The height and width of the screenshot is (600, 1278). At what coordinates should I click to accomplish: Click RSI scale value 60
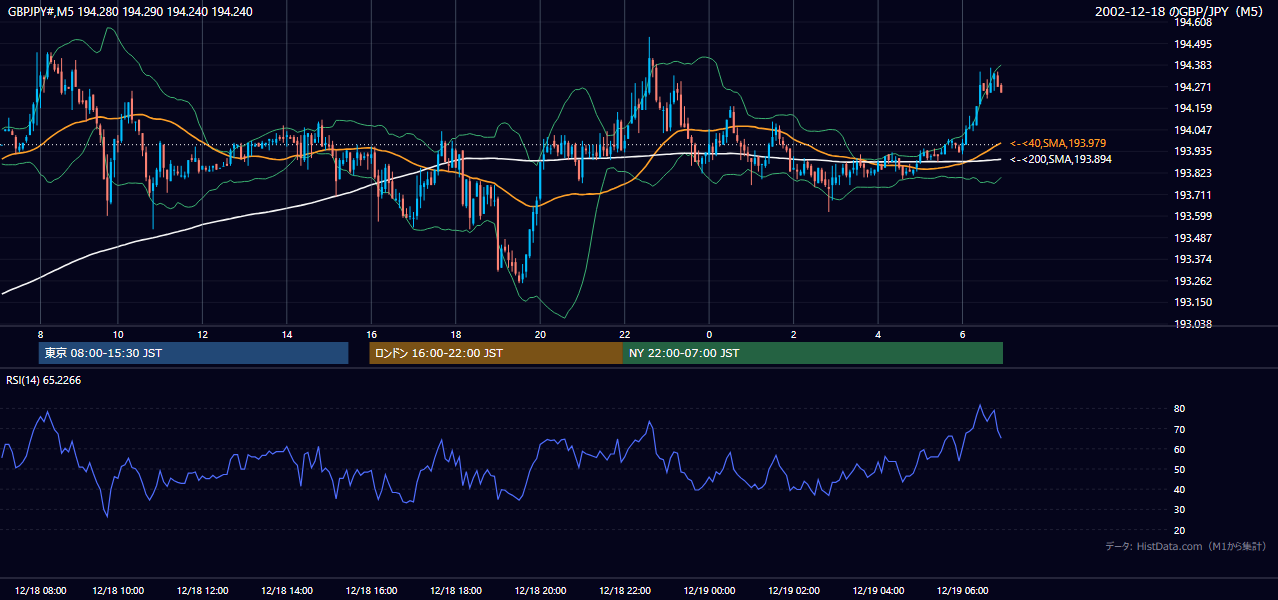(1180, 449)
